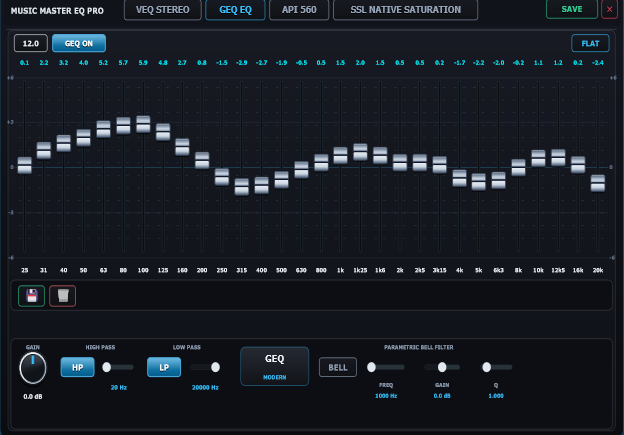624x435 pixels.
Task: Click the 20000 Hz low pass value
Action: [205, 388]
